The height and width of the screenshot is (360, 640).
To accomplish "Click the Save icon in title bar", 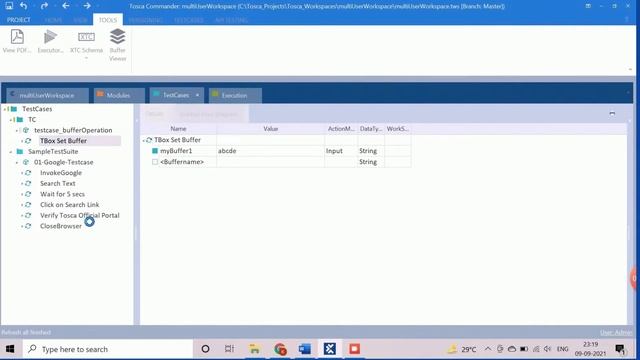I will pos(9,6).
